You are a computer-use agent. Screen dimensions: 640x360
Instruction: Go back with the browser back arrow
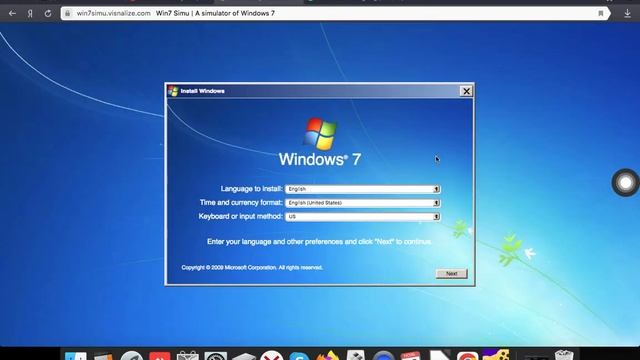[12, 13]
